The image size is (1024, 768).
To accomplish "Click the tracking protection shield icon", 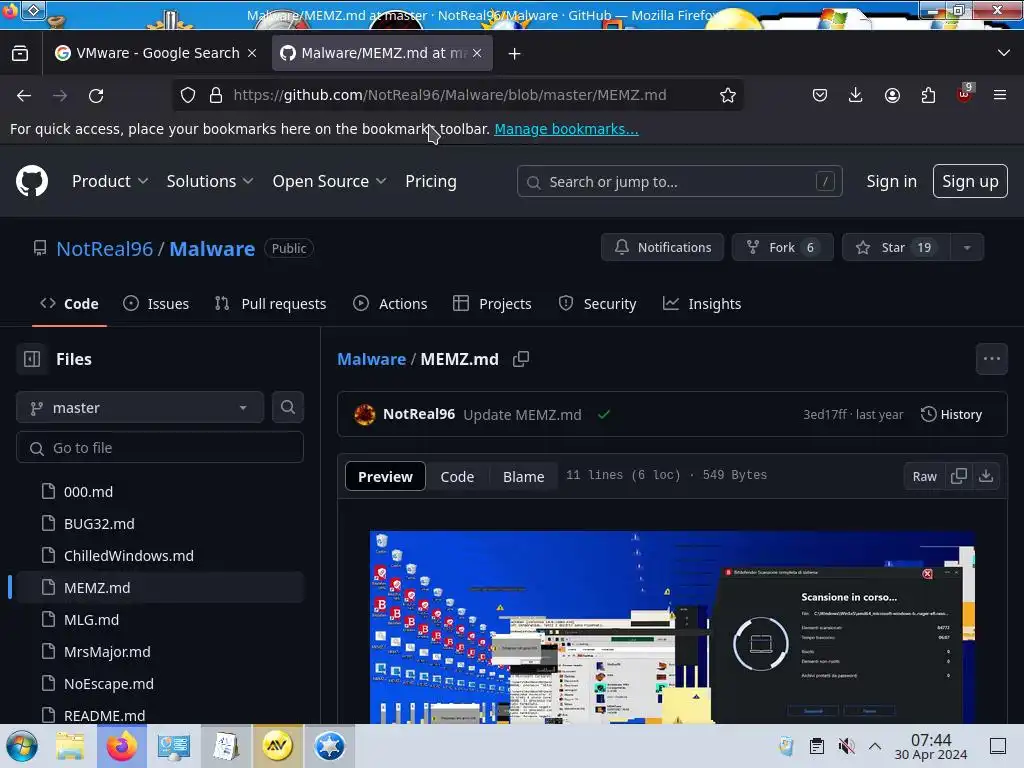I will click(x=188, y=95).
